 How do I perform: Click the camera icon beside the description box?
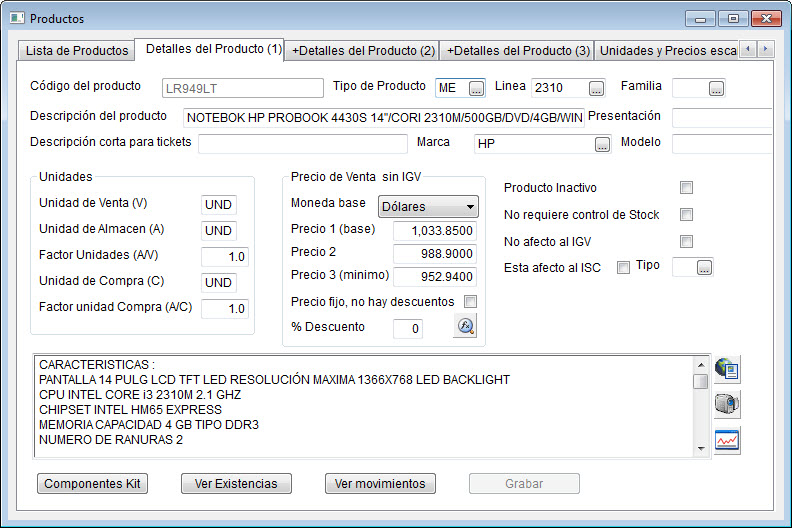point(727,404)
